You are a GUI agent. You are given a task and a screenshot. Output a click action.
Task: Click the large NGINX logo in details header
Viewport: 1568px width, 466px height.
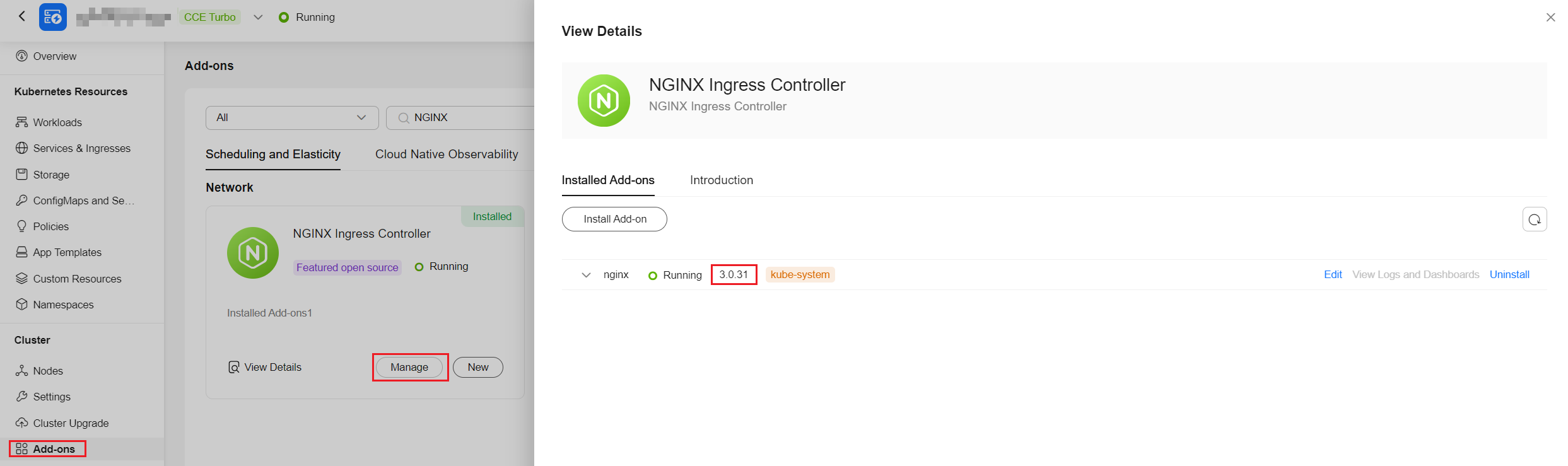pyautogui.click(x=604, y=101)
